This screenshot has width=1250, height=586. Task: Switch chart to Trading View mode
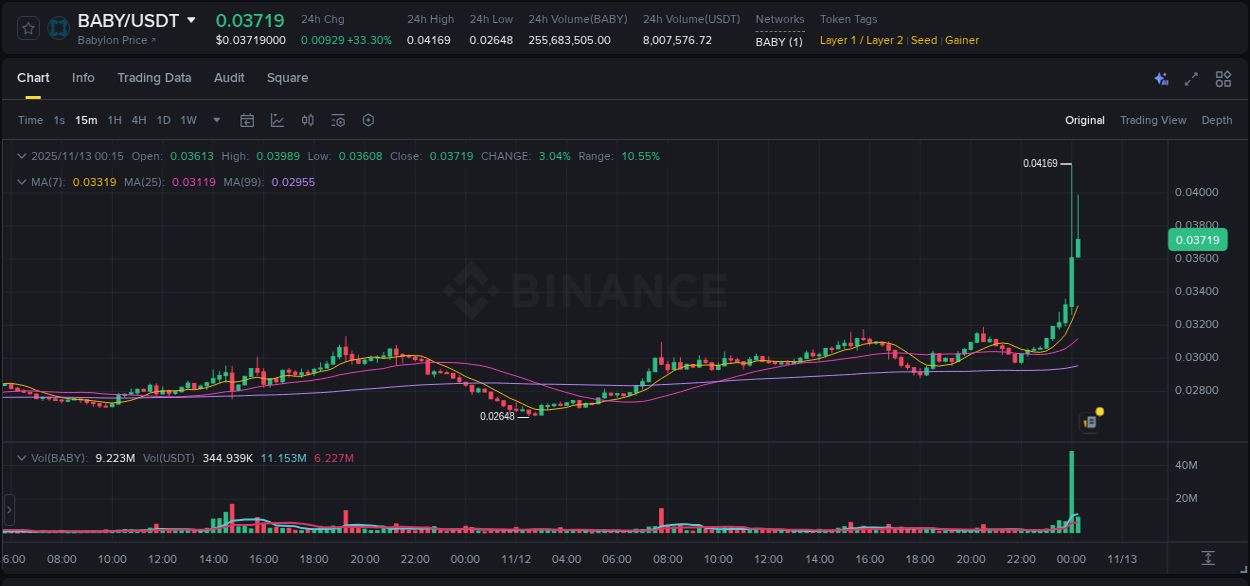click(1153, 120)
